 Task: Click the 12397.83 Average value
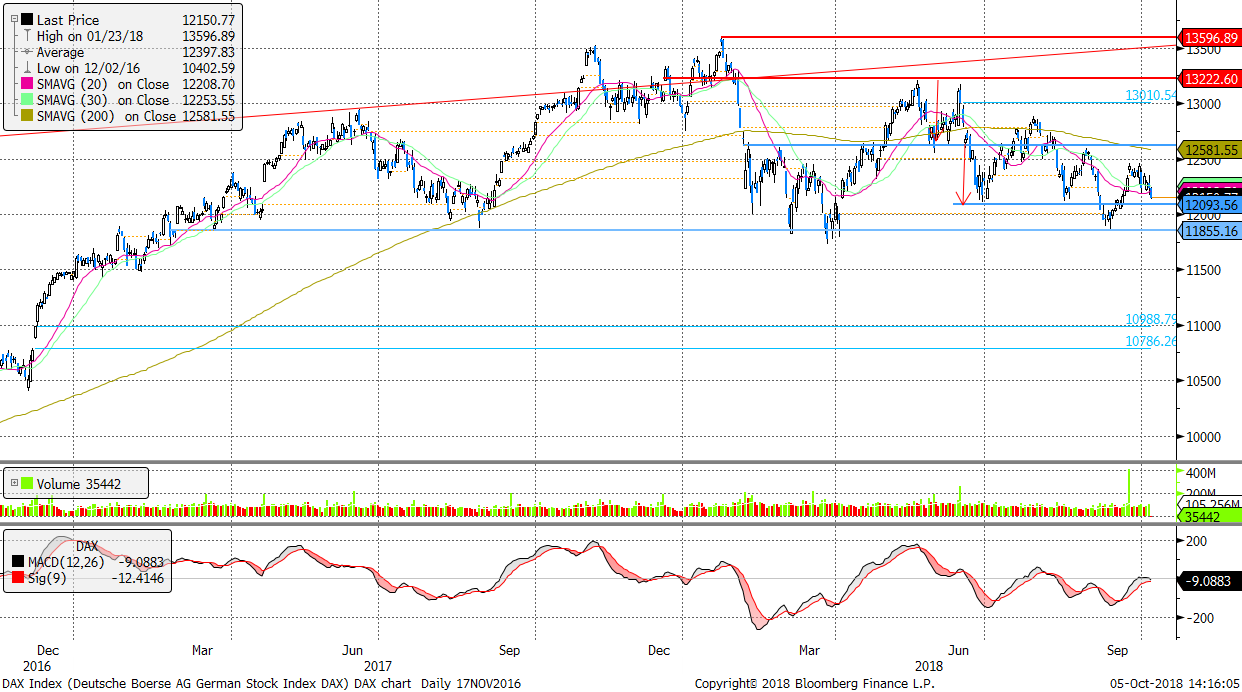click(207, 52)
